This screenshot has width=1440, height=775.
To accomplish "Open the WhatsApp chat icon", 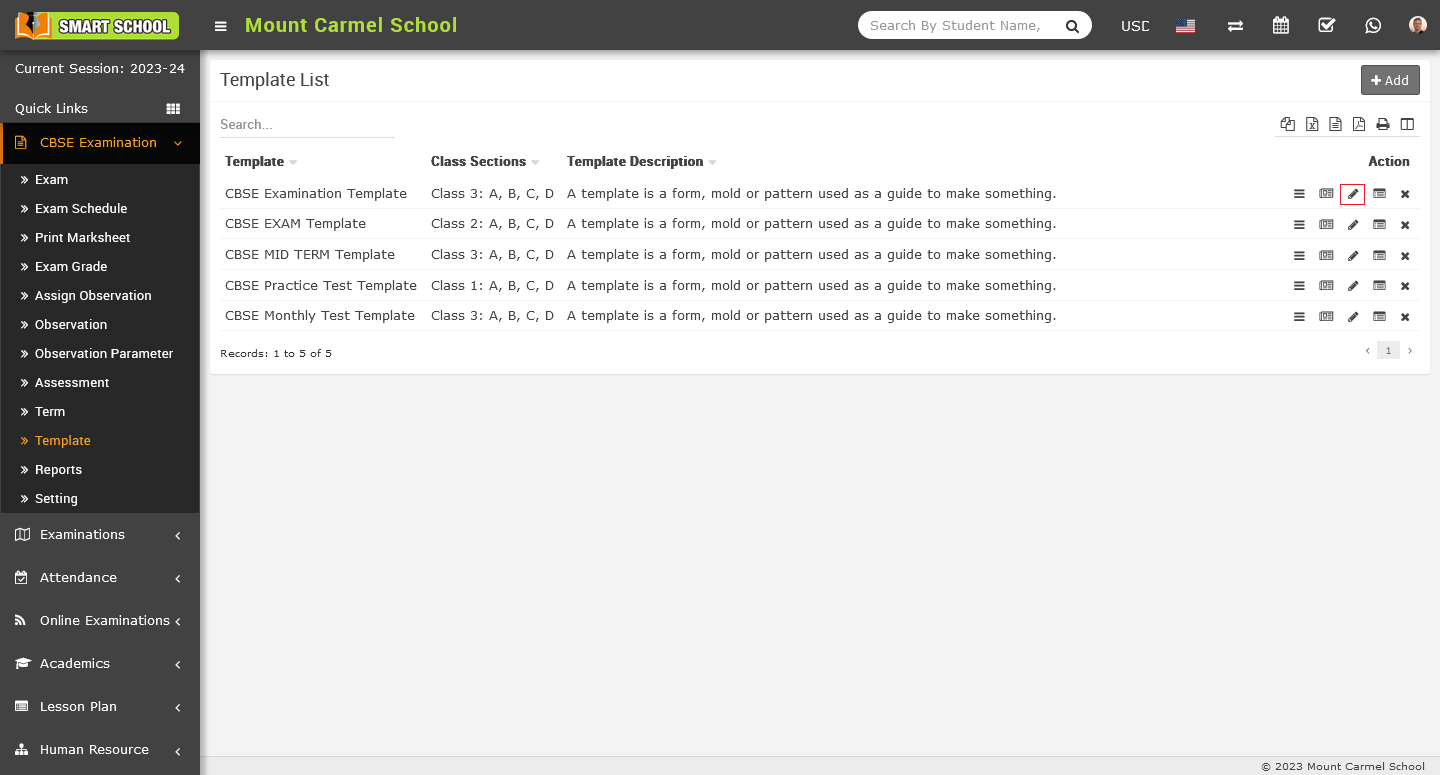I will click(x=1373, y=26).
